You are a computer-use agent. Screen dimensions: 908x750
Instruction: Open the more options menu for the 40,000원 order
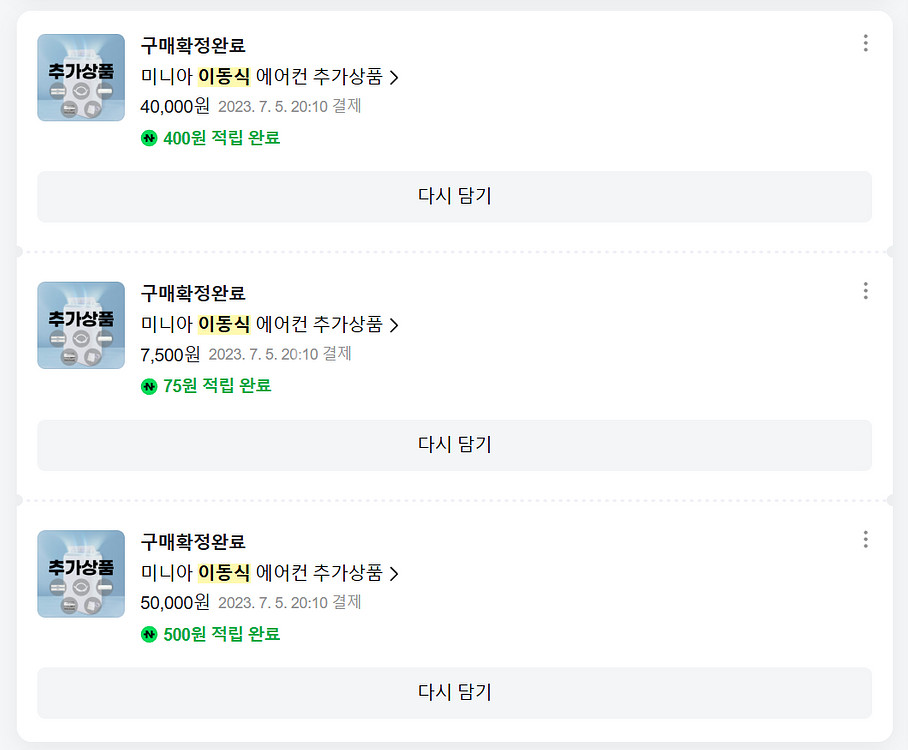point(865,43)
